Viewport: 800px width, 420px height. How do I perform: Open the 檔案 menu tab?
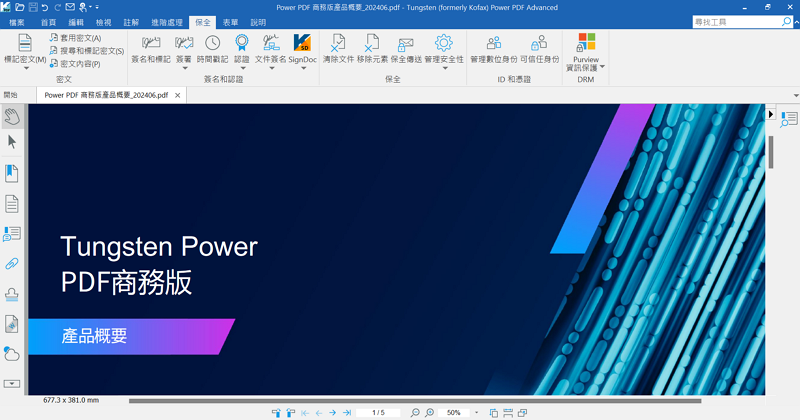(x=17, y=21)
